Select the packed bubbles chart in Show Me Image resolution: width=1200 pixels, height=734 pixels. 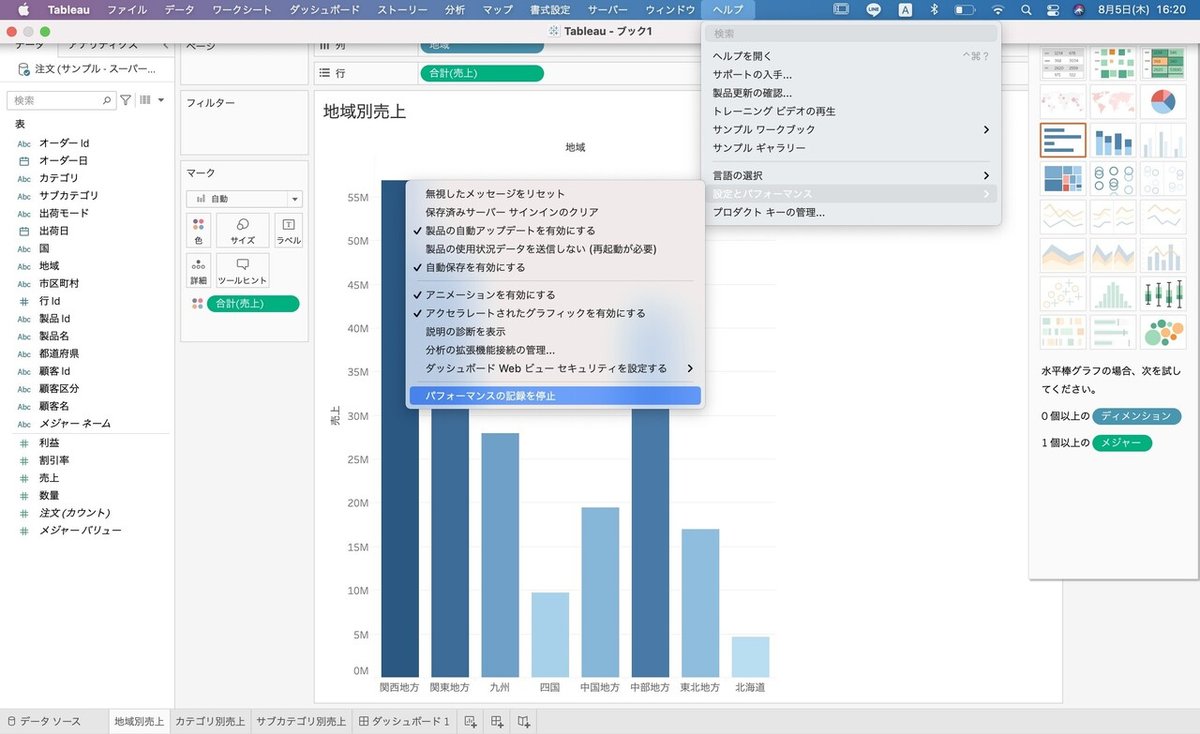click(1163, 332)
